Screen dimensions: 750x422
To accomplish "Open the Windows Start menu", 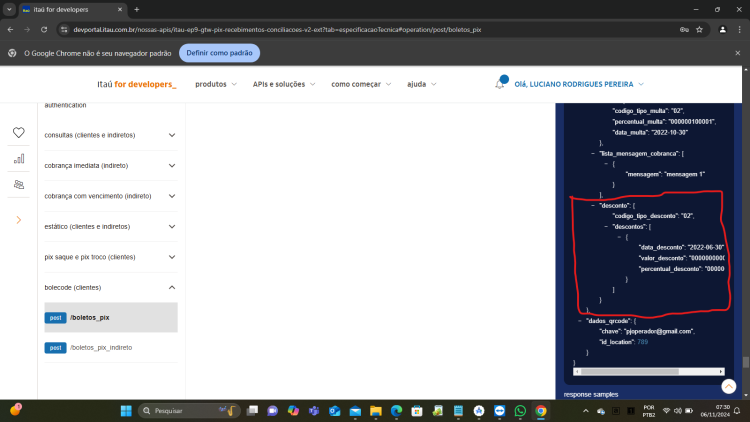I will pyautogui.click(x=126, y=411).
